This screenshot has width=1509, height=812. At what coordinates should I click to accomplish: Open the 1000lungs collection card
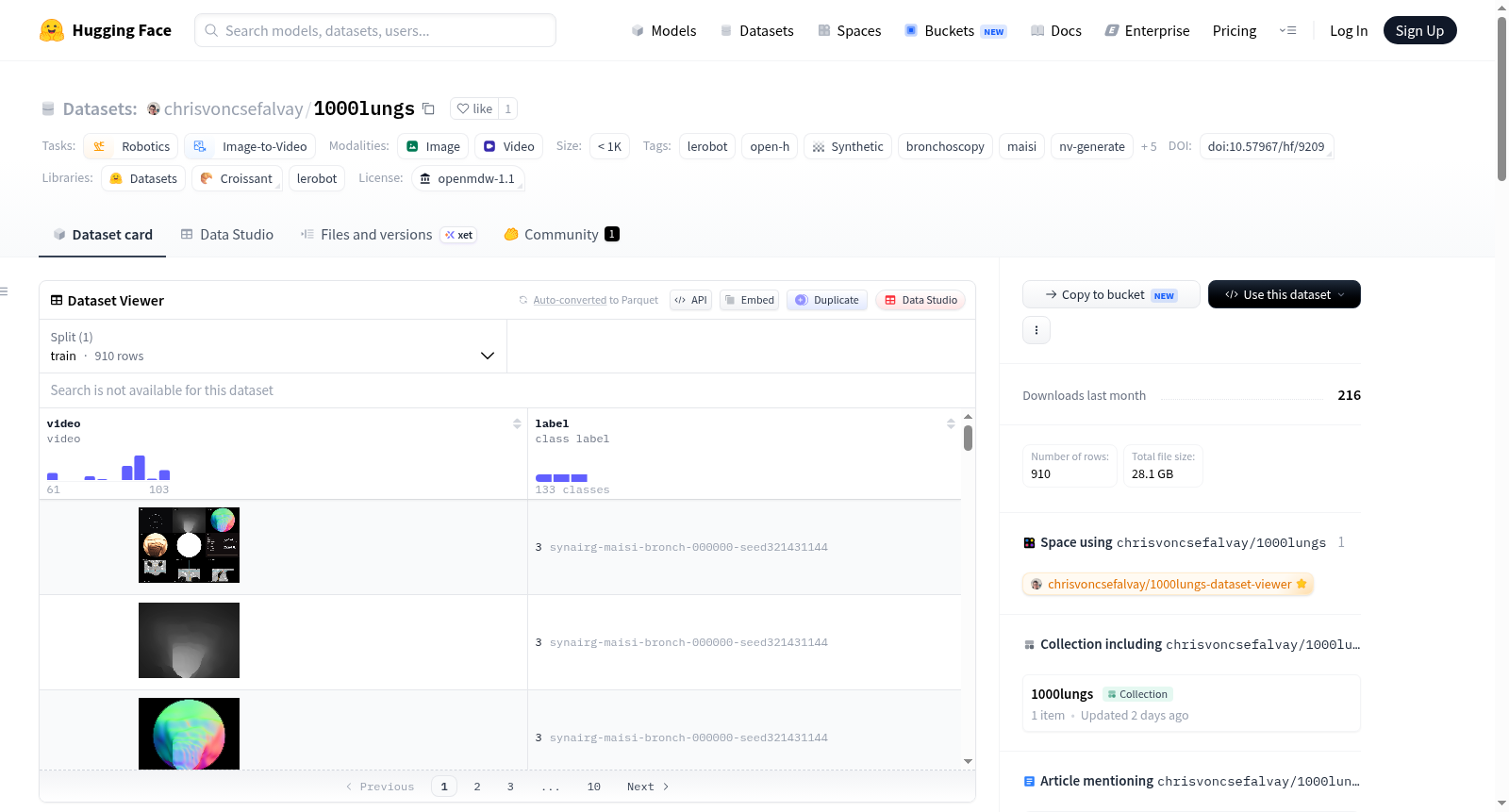pos(1191,704)
